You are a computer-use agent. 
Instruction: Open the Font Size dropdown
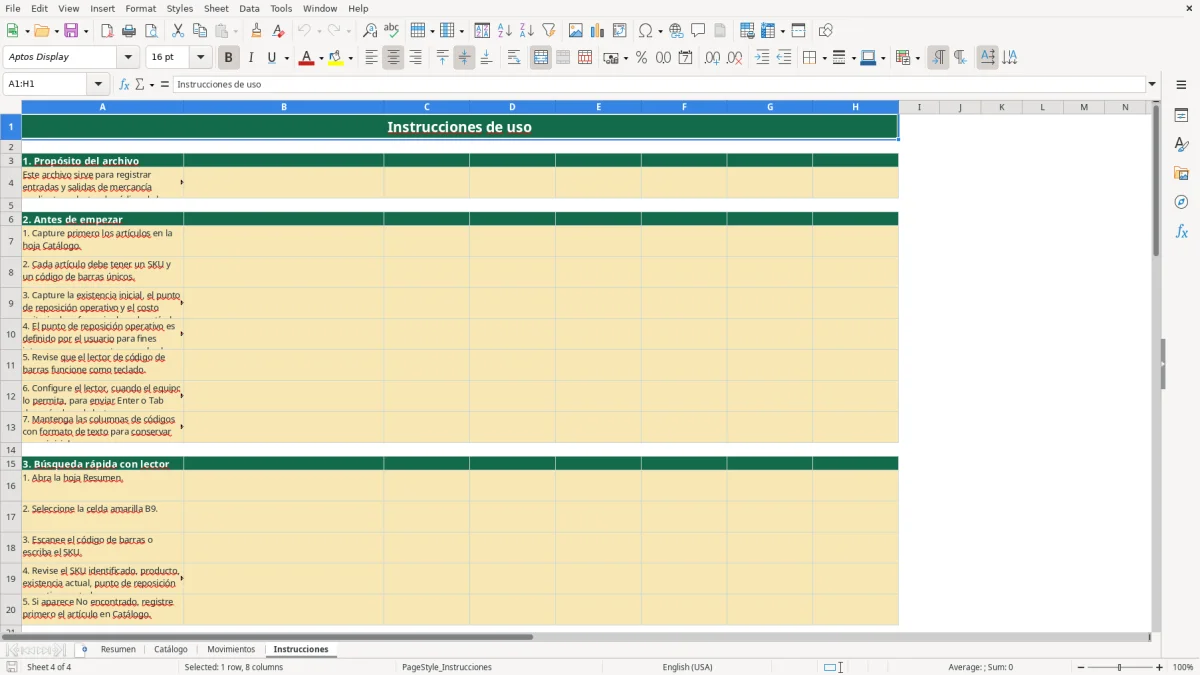[x=200, y=58]
